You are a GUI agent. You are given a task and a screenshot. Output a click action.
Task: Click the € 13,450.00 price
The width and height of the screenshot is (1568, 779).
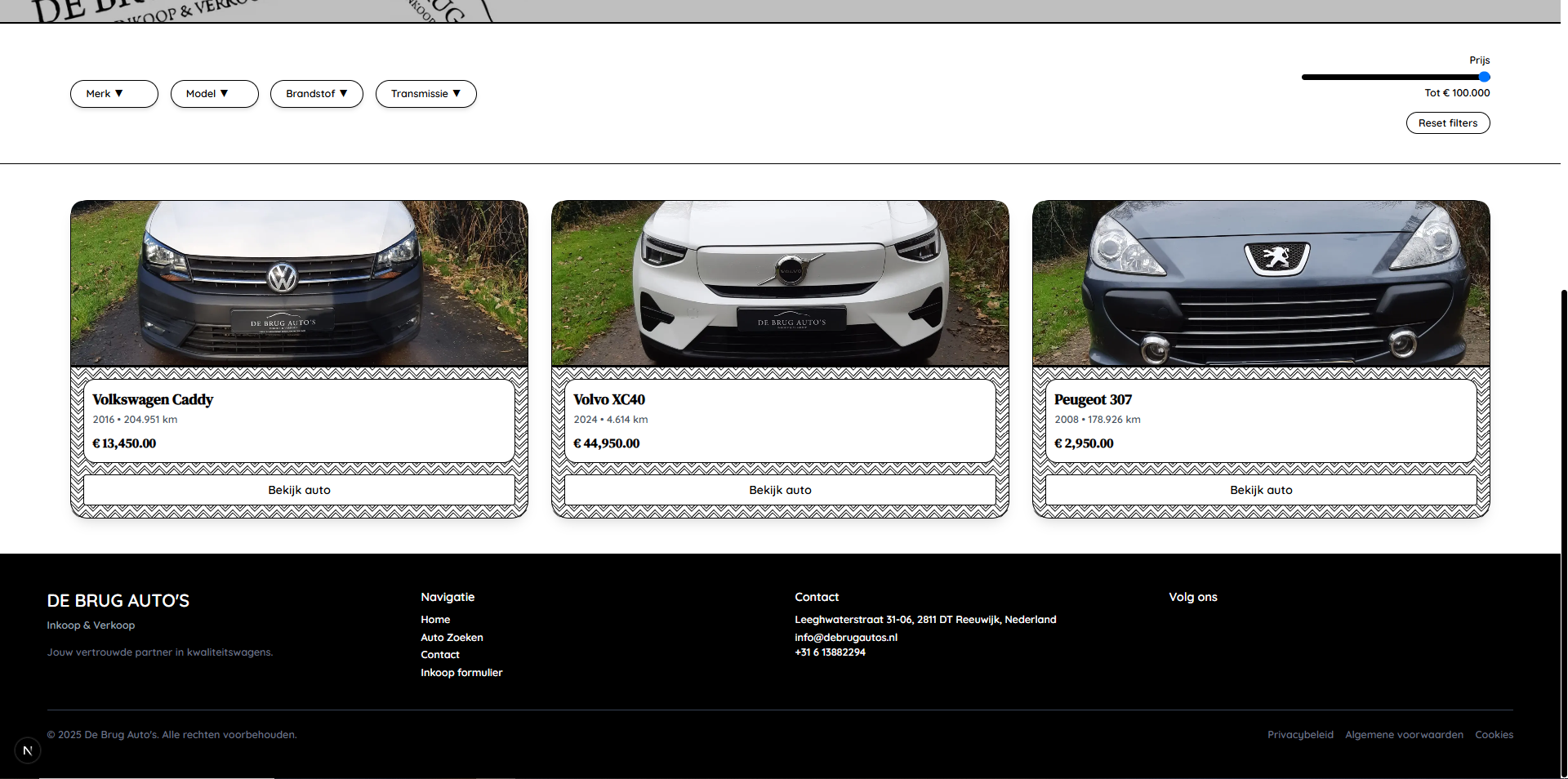124,443
